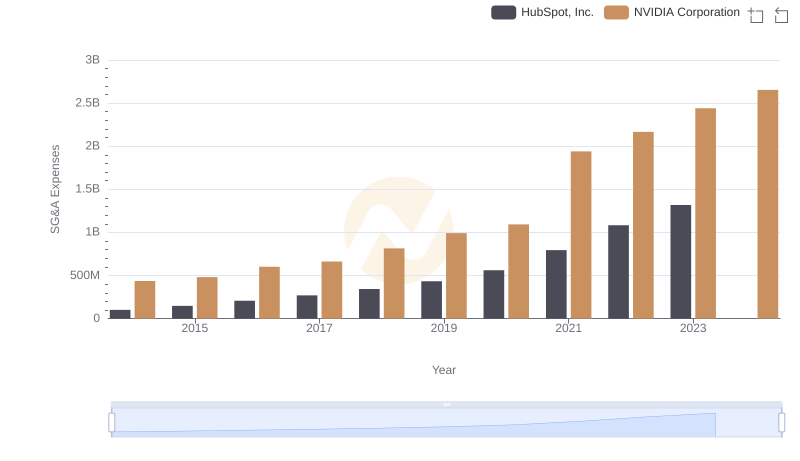Viewport: 800px width, 461px height.
Task: Click the '1B' y-axis label
Action: point(93,232)
